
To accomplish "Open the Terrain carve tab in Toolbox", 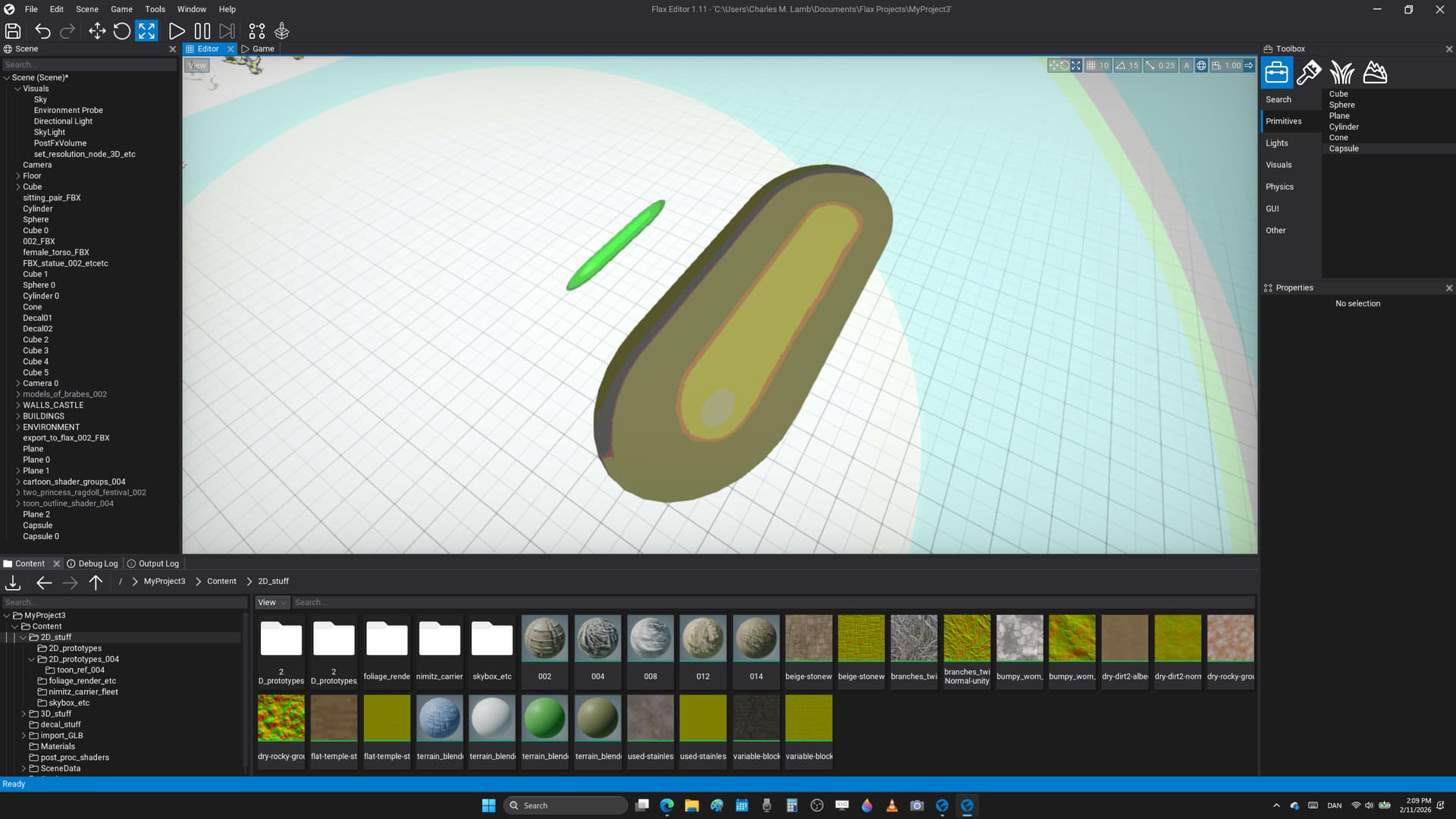I will [1375, 73].
